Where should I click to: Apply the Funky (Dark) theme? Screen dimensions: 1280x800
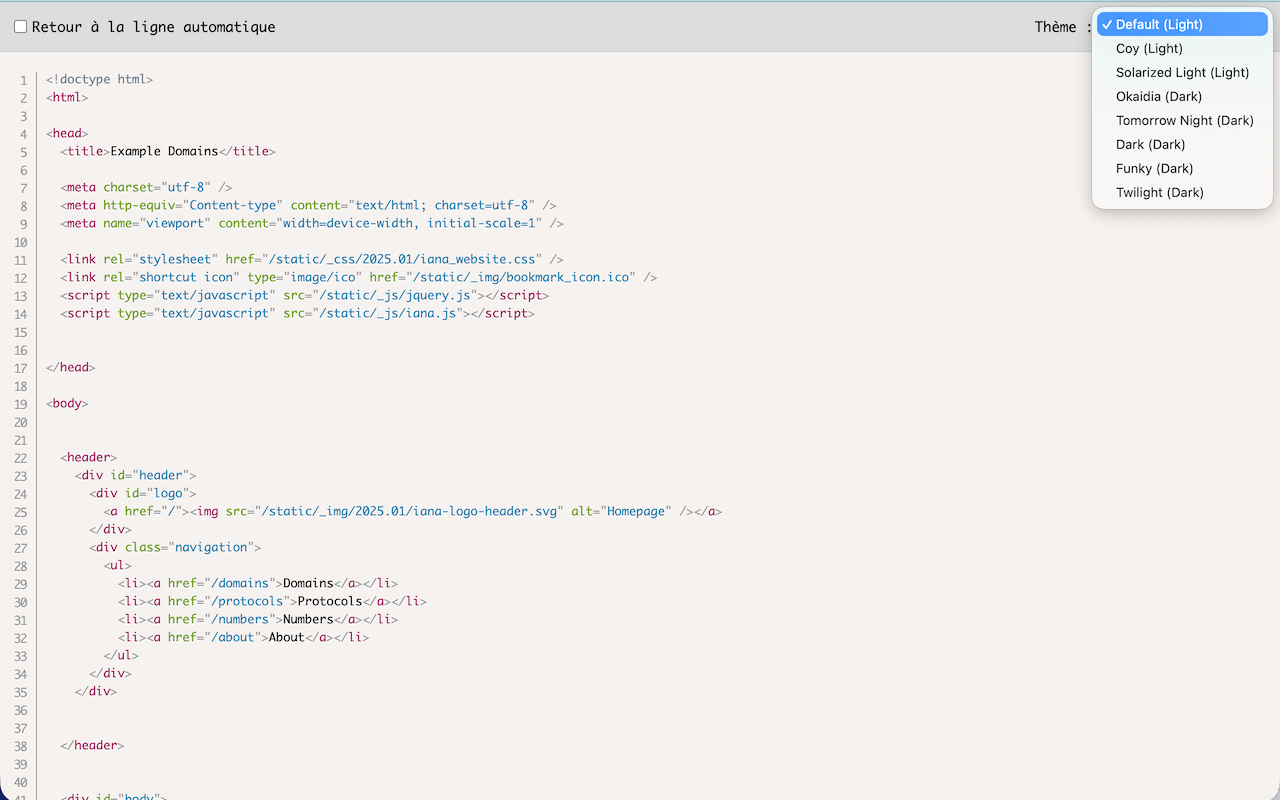click(x=1182, y=168)
